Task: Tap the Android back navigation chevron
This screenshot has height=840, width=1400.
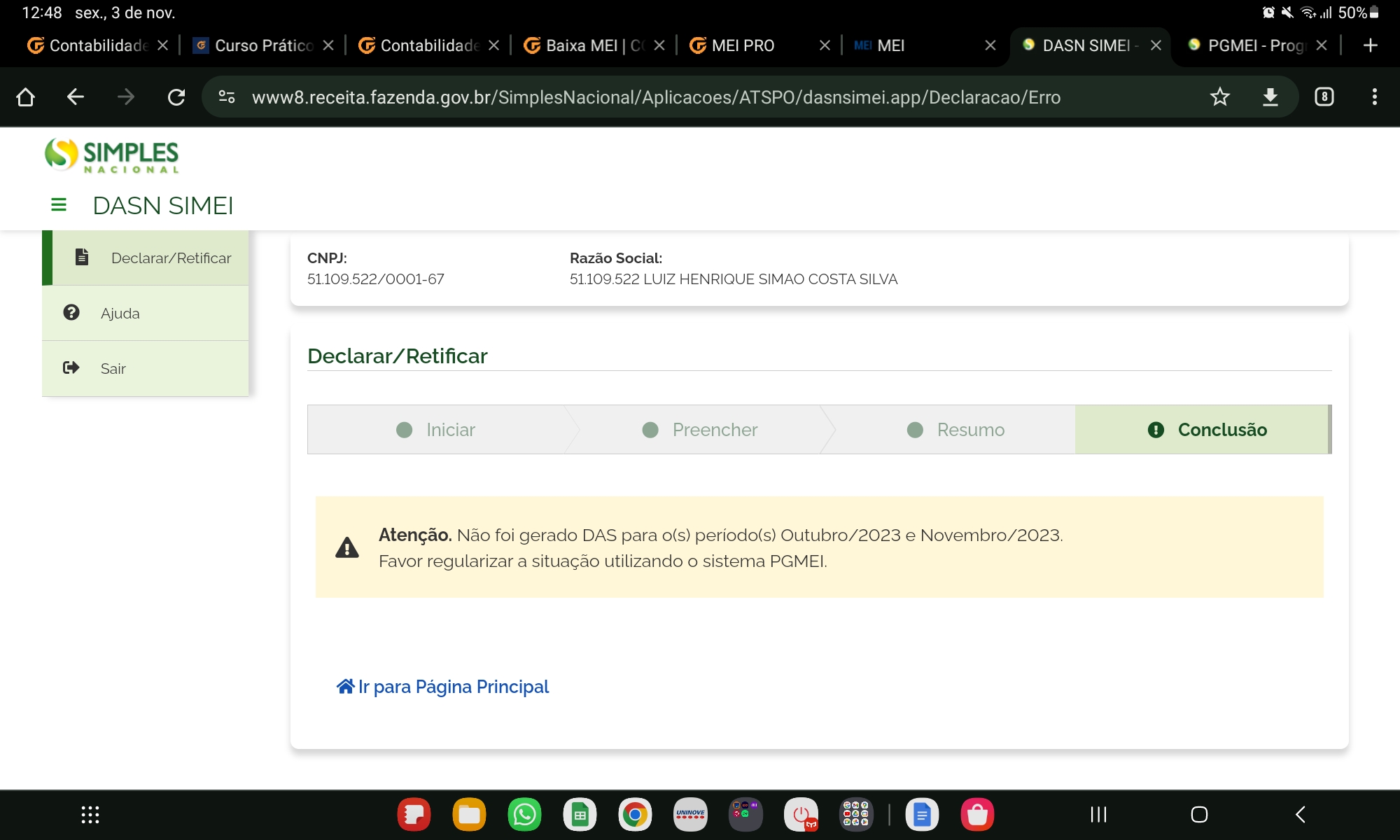Action: point(1301,815)
